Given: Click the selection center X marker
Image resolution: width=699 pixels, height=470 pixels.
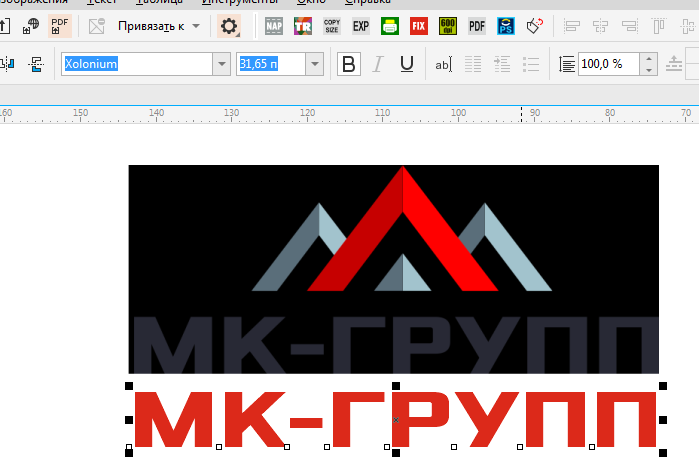Looking at the screenshot, I should (x=396, y=420).
